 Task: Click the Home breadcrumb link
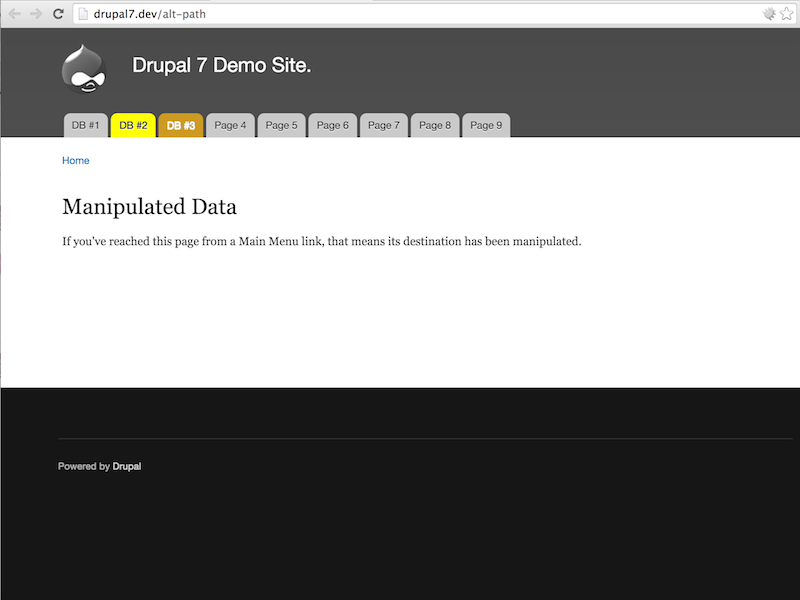pos(76,160)
